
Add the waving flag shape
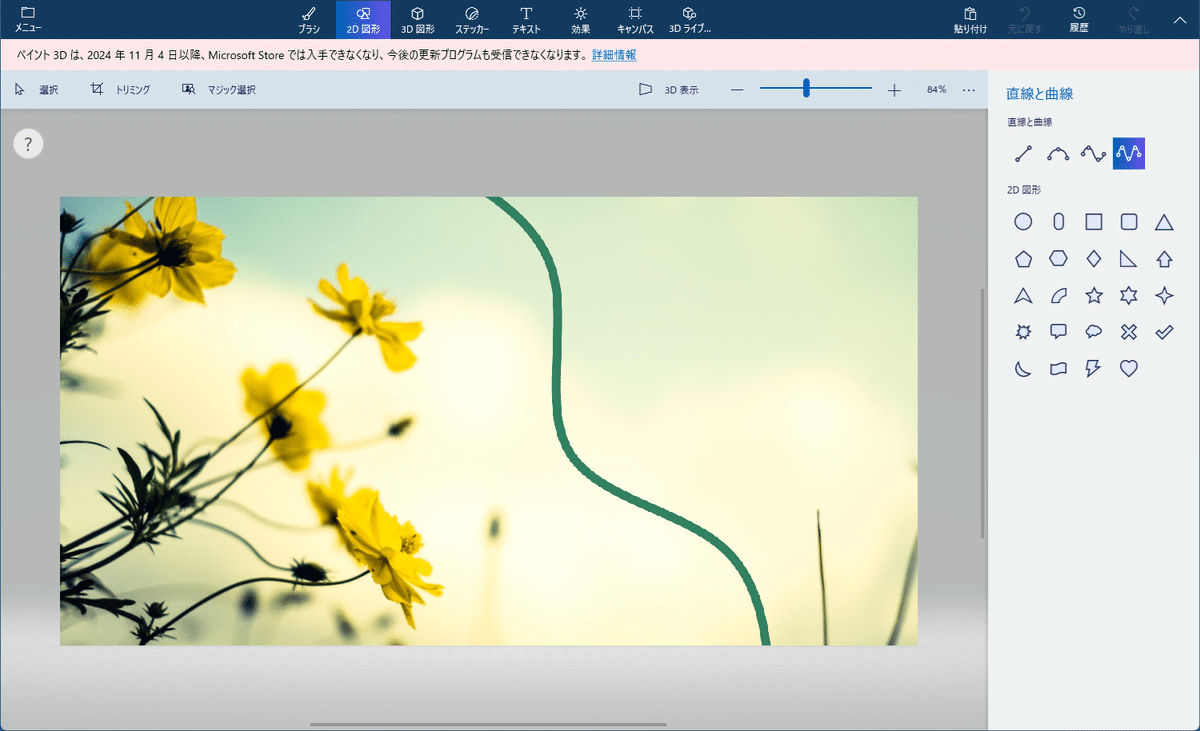pos(1058,368)
